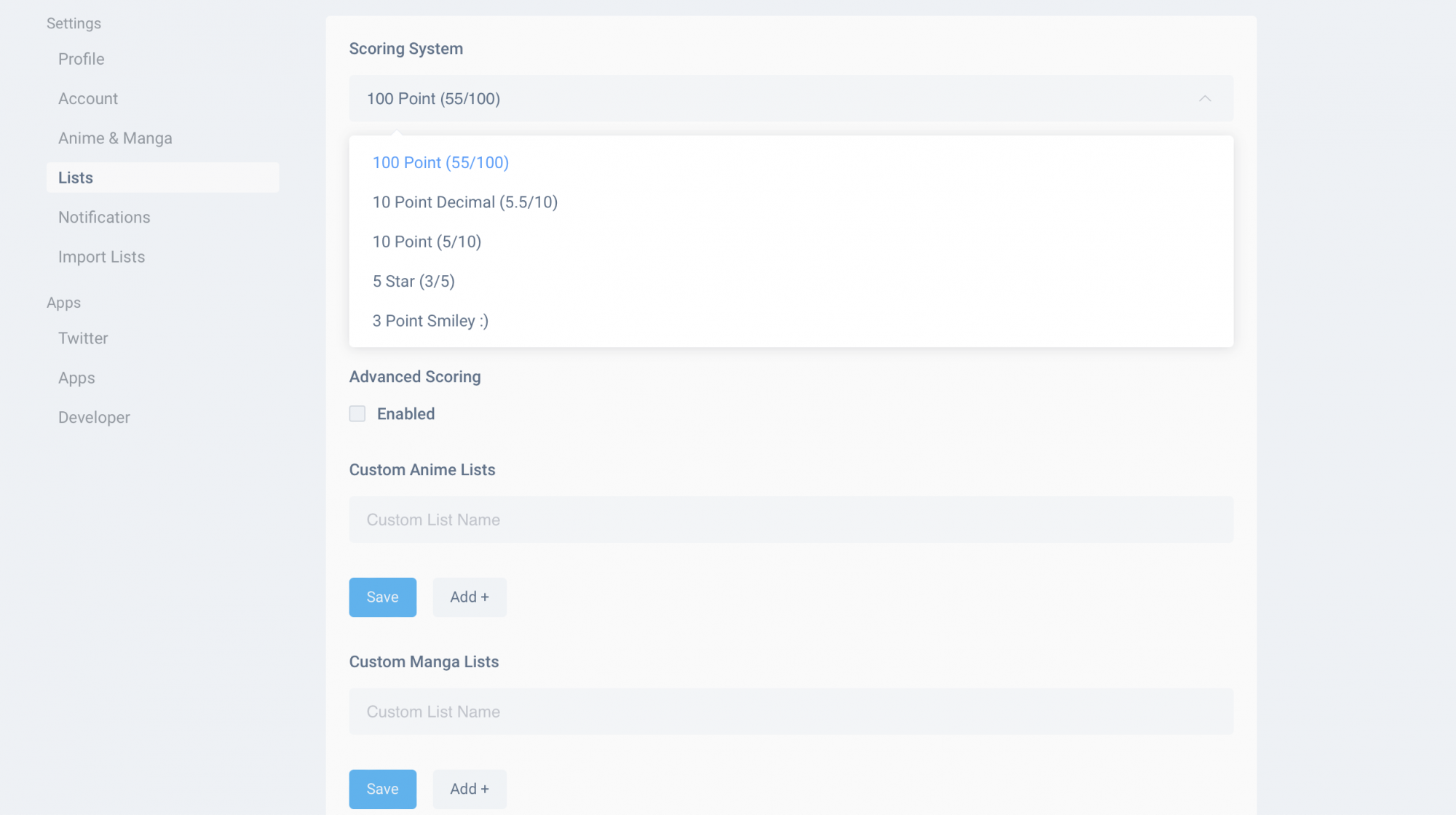Choose 10 Point Decimal (5.5/10) option

pyautogui.click(x=464, y=202)
